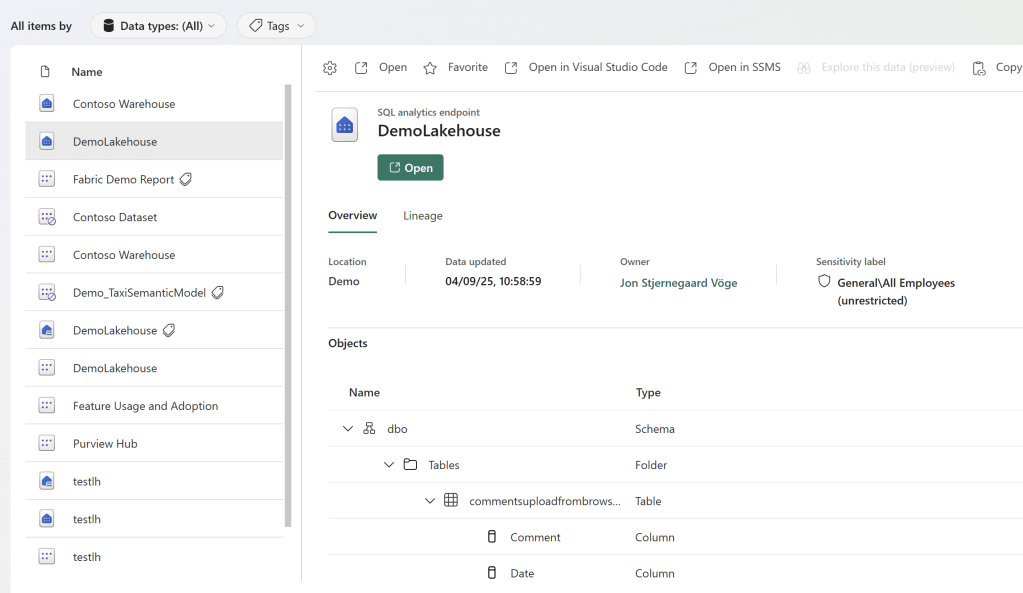Collapse the commentsuploadfrombrows table node

430,500
